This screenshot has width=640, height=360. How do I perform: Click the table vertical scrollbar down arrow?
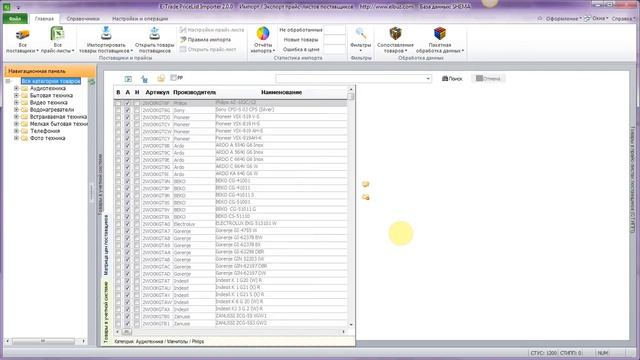click(x=351, y=324)
